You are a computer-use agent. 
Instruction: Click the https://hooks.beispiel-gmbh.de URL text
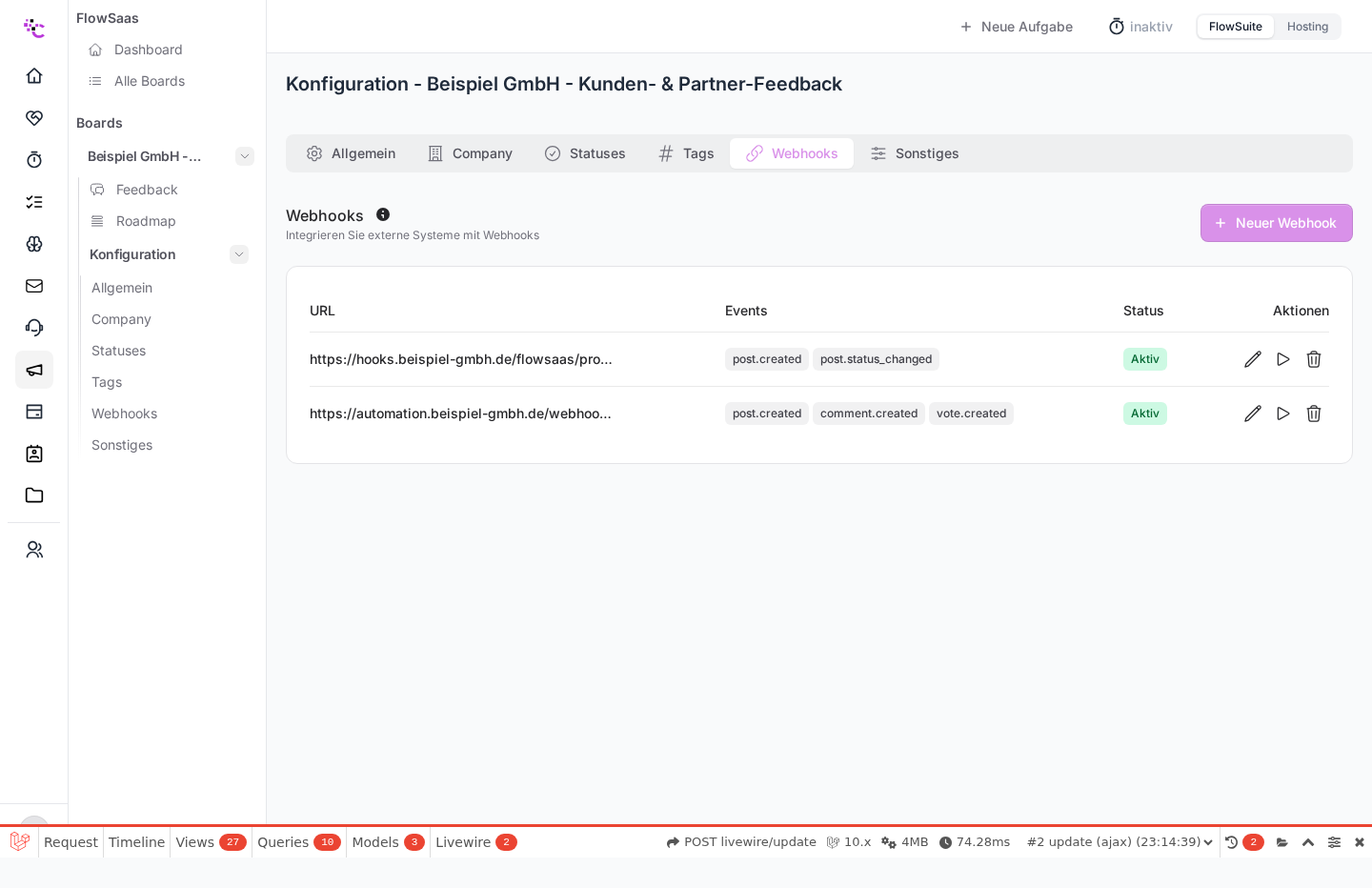[461, 359]
